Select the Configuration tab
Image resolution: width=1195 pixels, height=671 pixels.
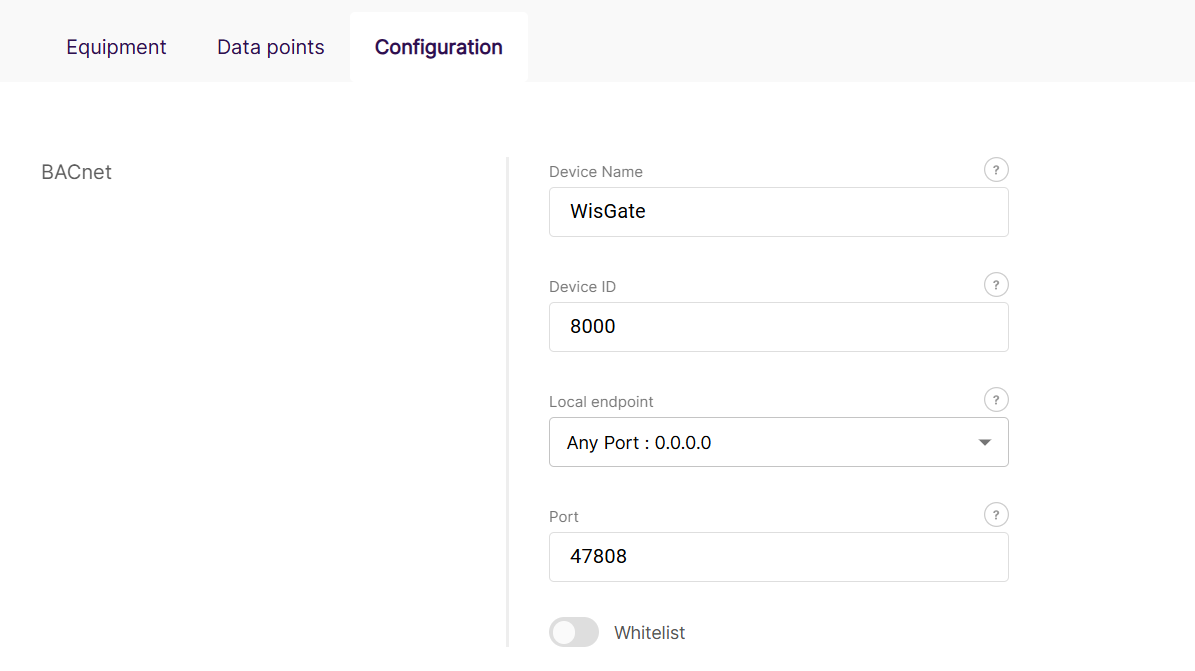438,46
